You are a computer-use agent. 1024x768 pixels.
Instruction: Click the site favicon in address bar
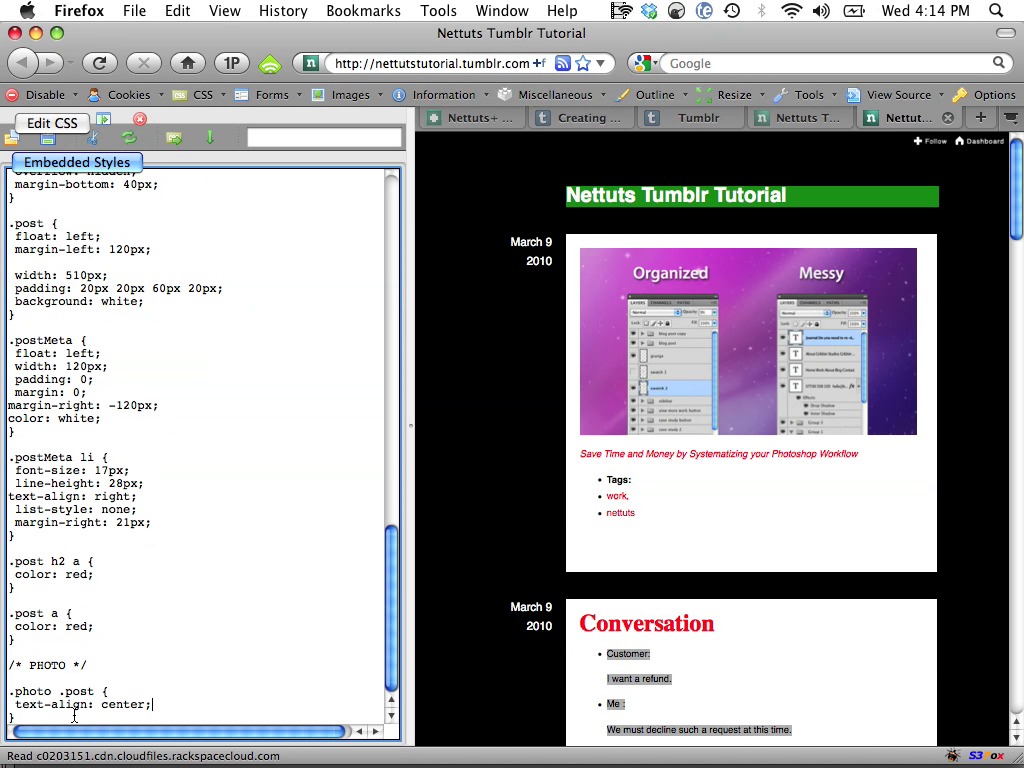pos(312,63)
